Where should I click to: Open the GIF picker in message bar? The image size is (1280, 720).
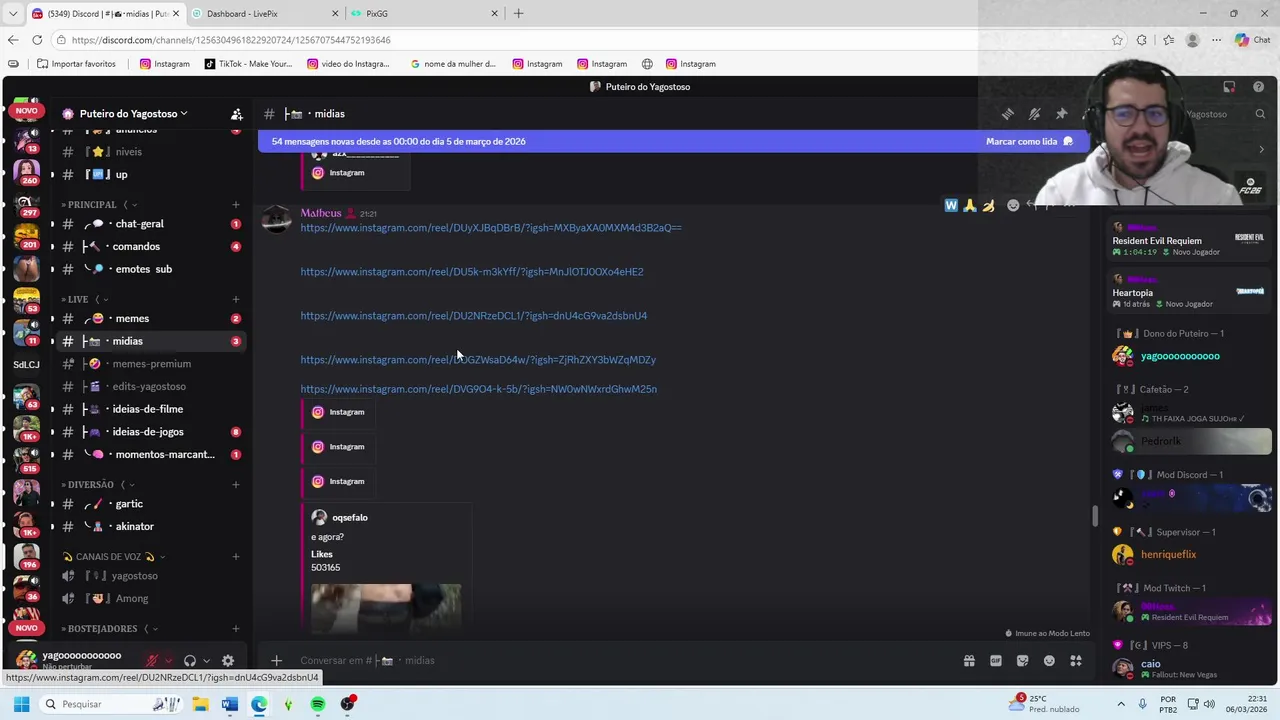[x=996, y=661]
